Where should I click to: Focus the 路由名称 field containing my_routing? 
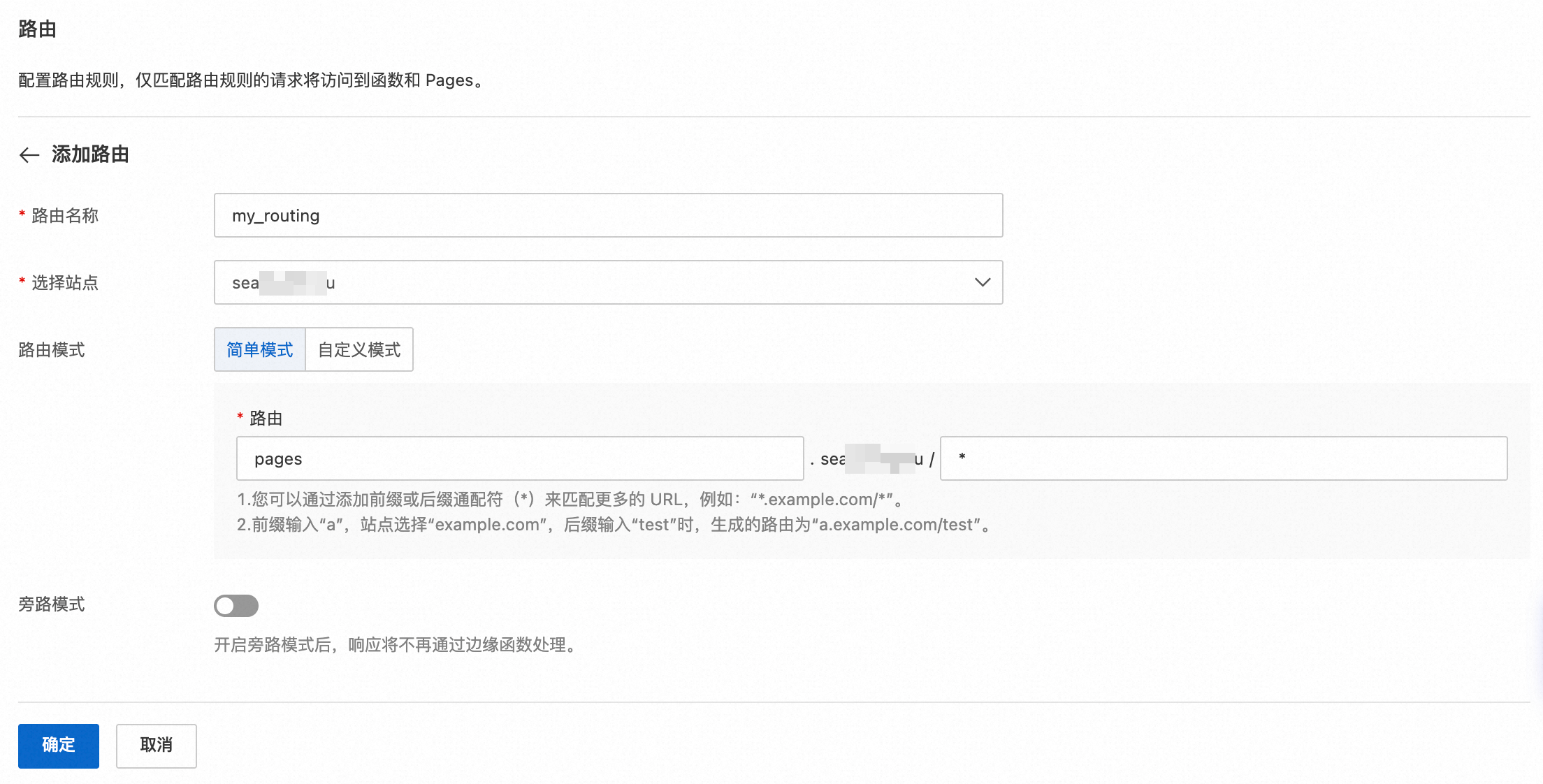point(607,215)
